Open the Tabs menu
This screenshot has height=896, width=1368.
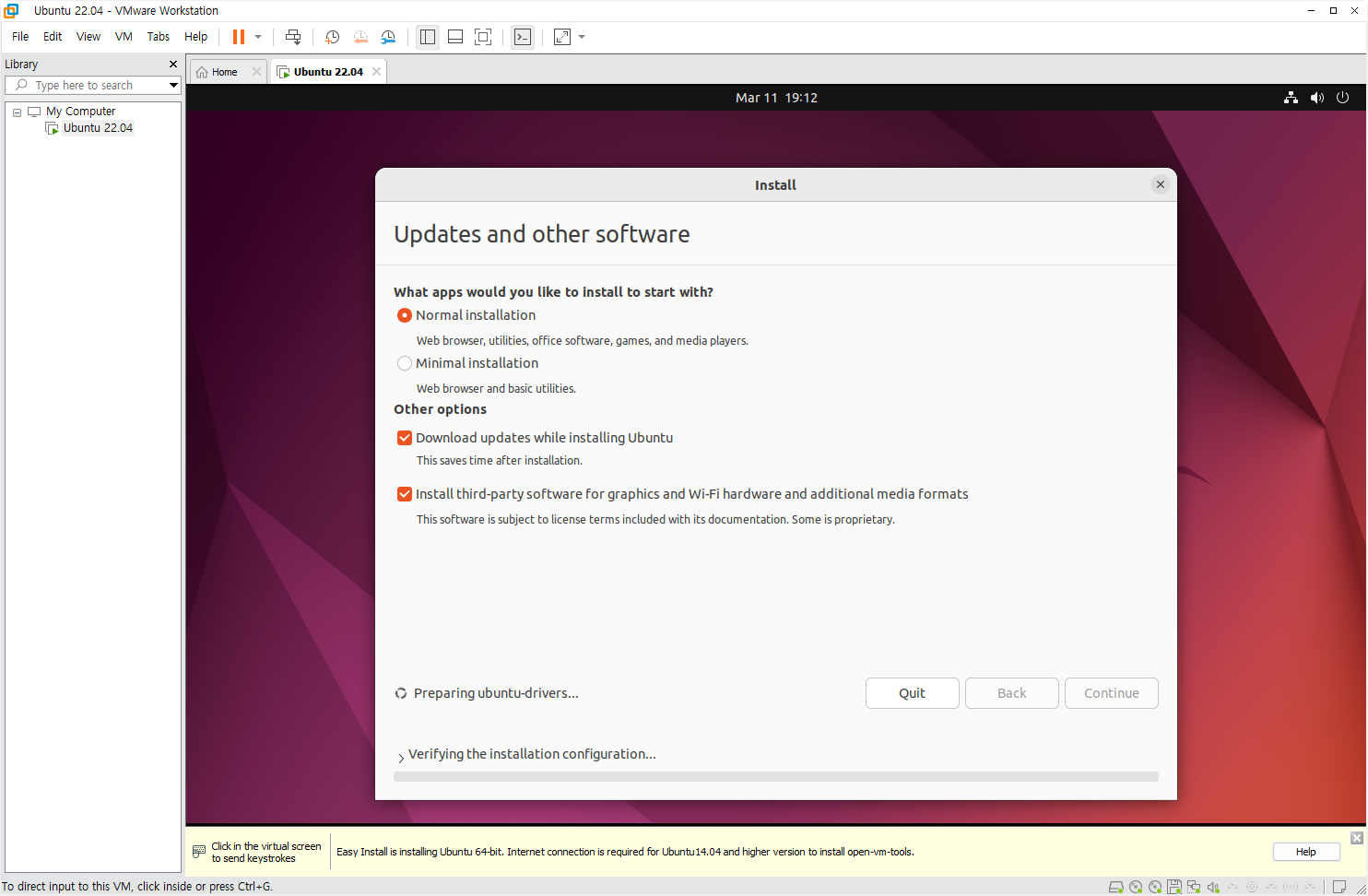[x=159, y=37]
